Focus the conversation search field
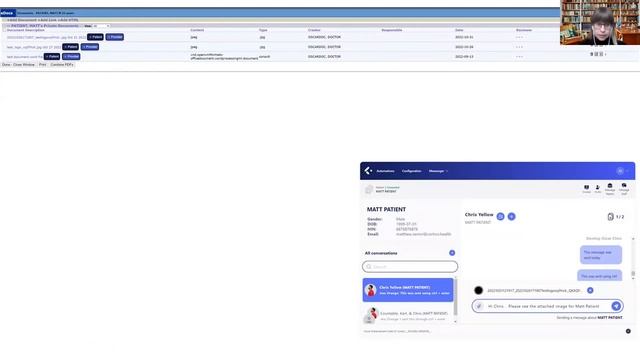The height and width of the screenshot is (360, 640). click(410, 267)
